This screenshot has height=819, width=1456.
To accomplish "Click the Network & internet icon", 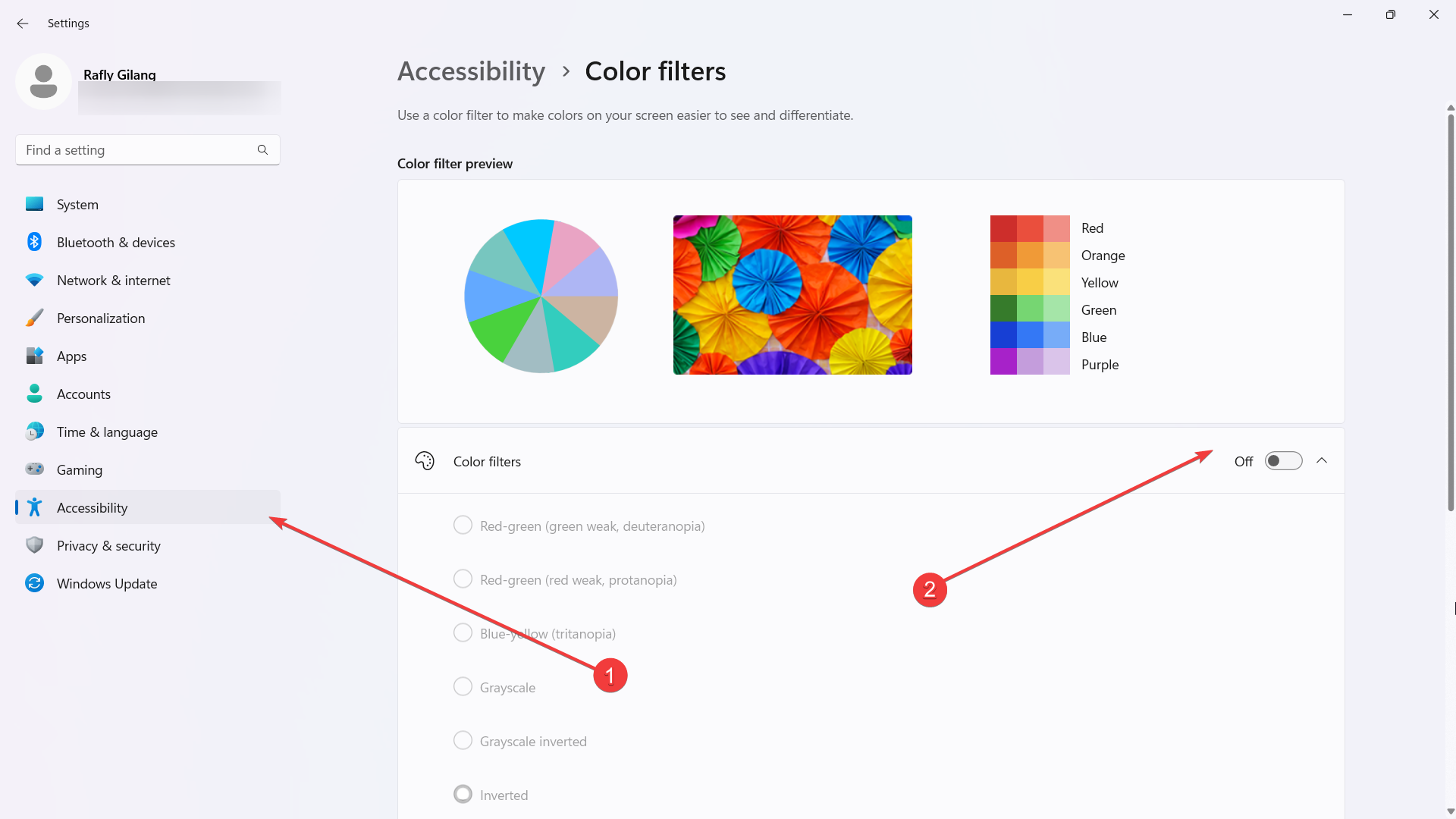I will click(35, 280).
